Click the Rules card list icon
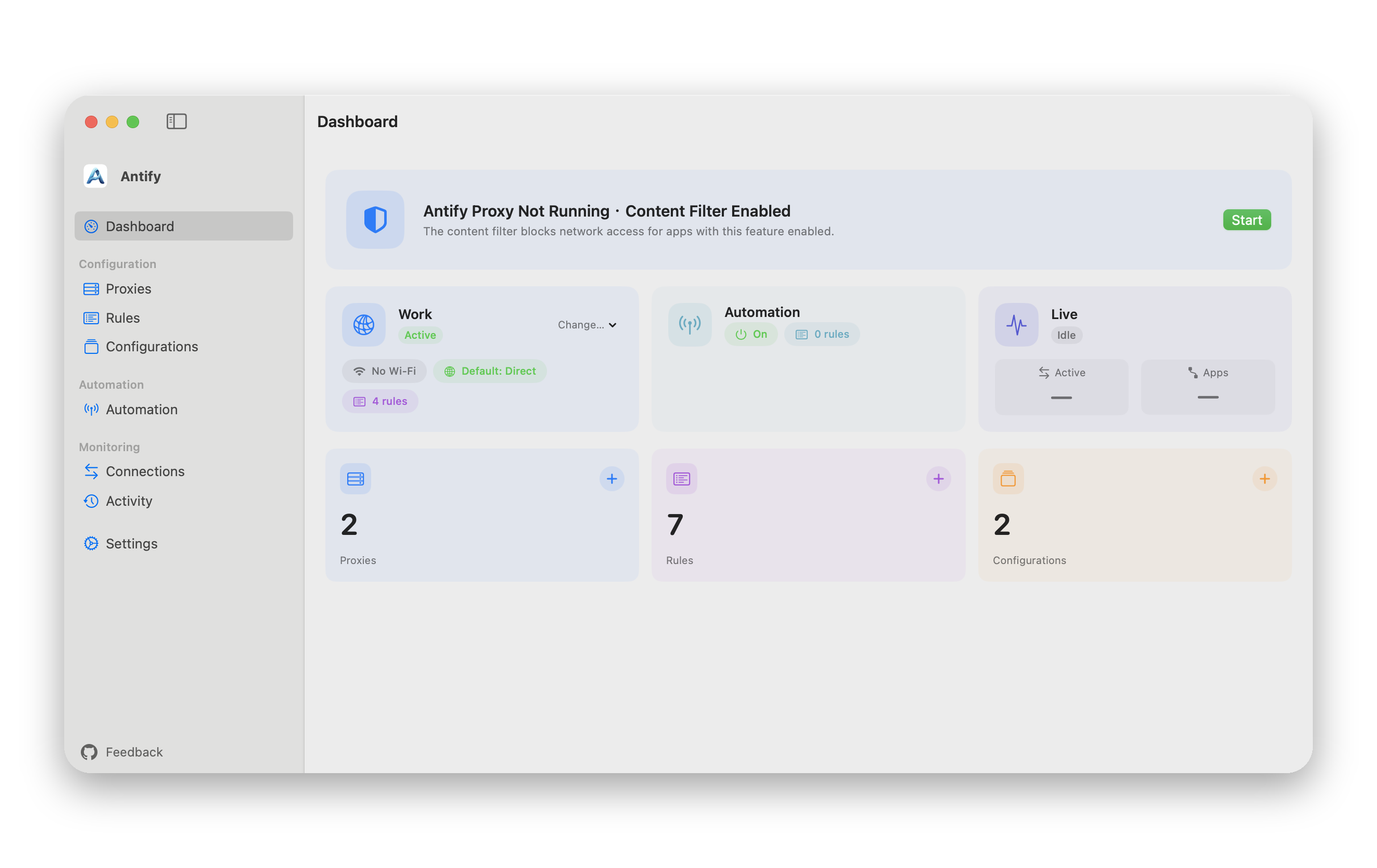The width and height of the screenshot is (1377, 868). point(682,479)
